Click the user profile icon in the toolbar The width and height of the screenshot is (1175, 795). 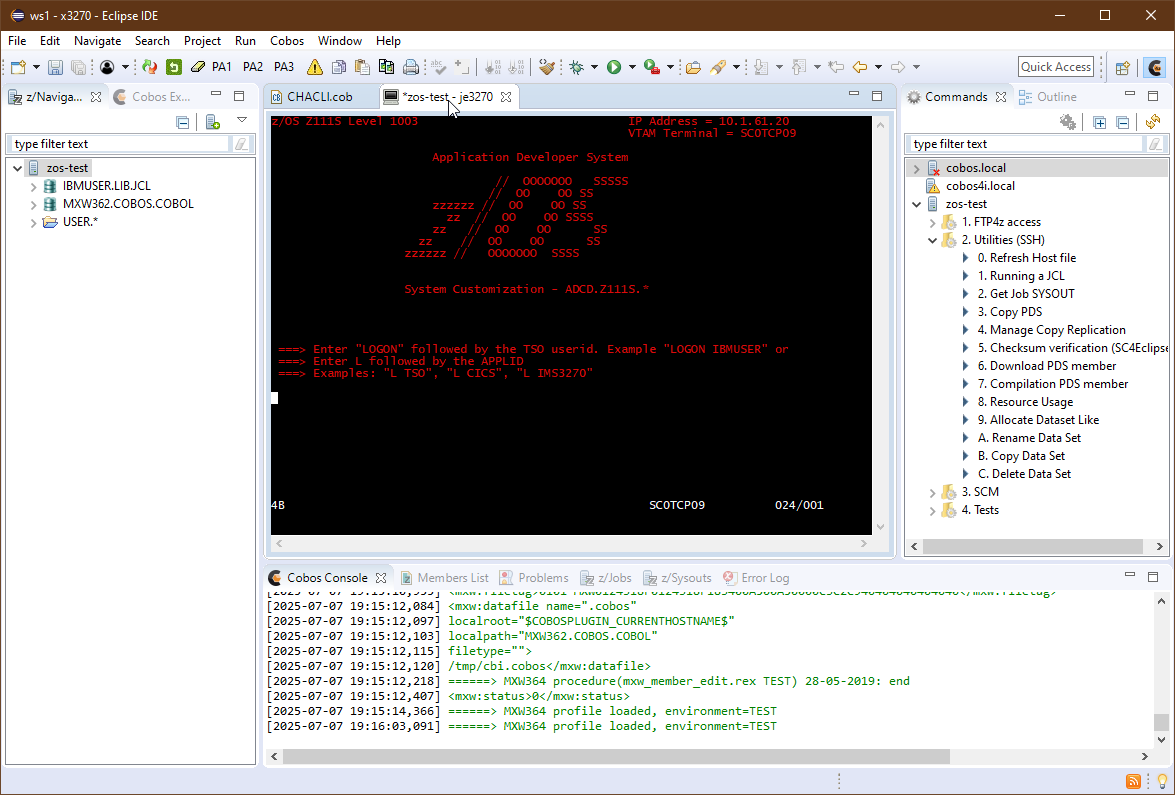107,67
